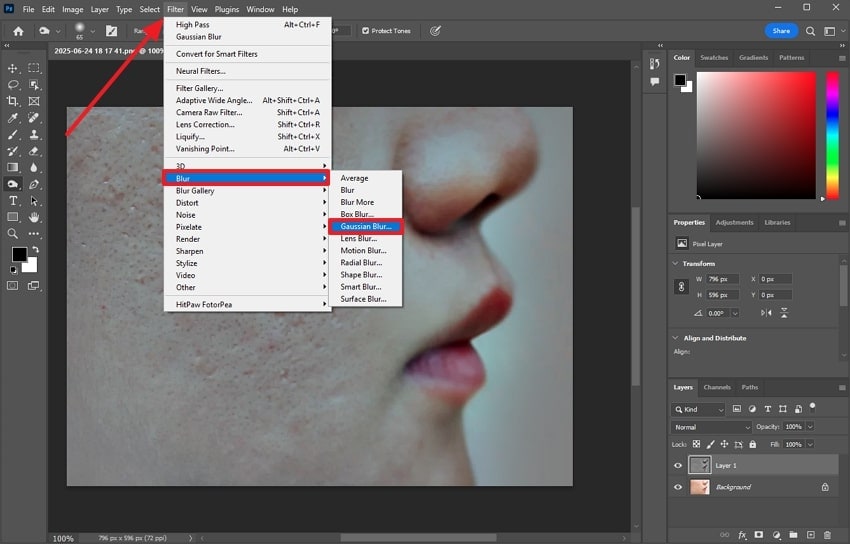850x544 pixels.
Task: Open the Edit Toolbar three-dots button
Action: (x=34, y=234)
